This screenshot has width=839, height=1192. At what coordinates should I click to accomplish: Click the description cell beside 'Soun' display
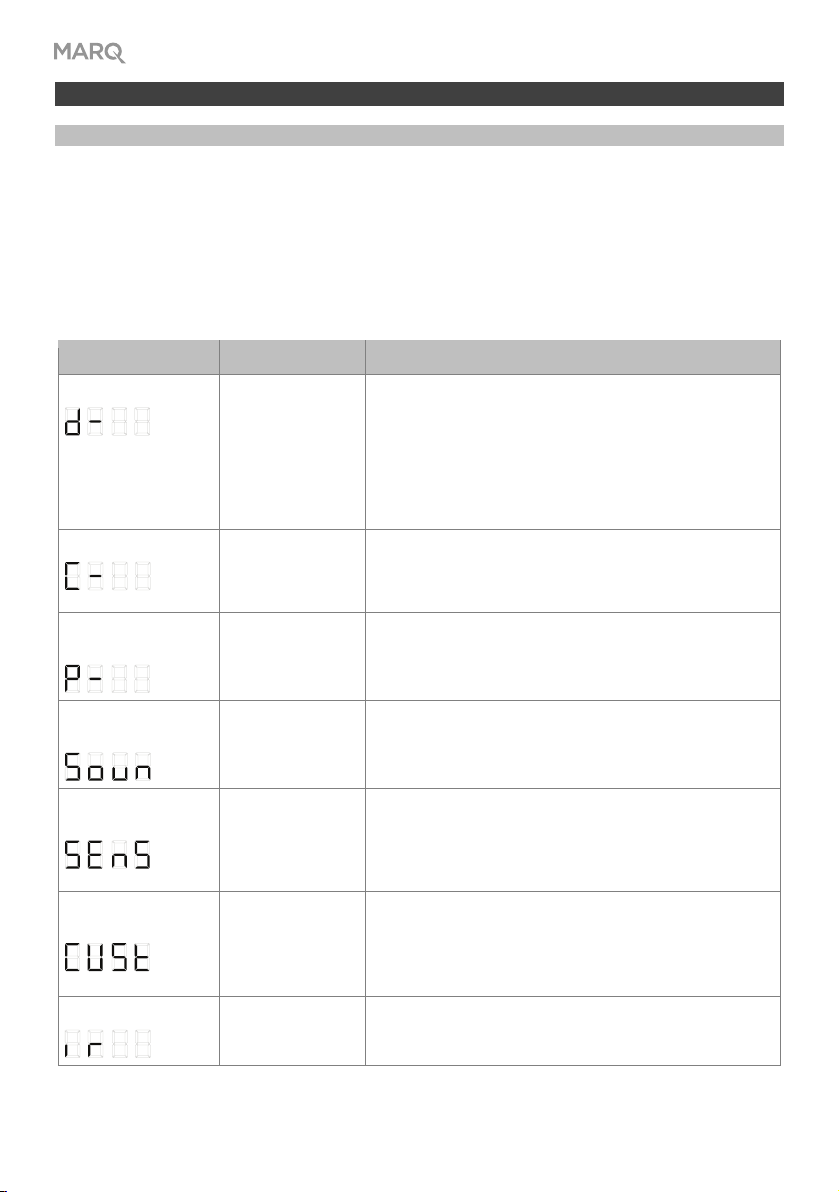(572, 744)
